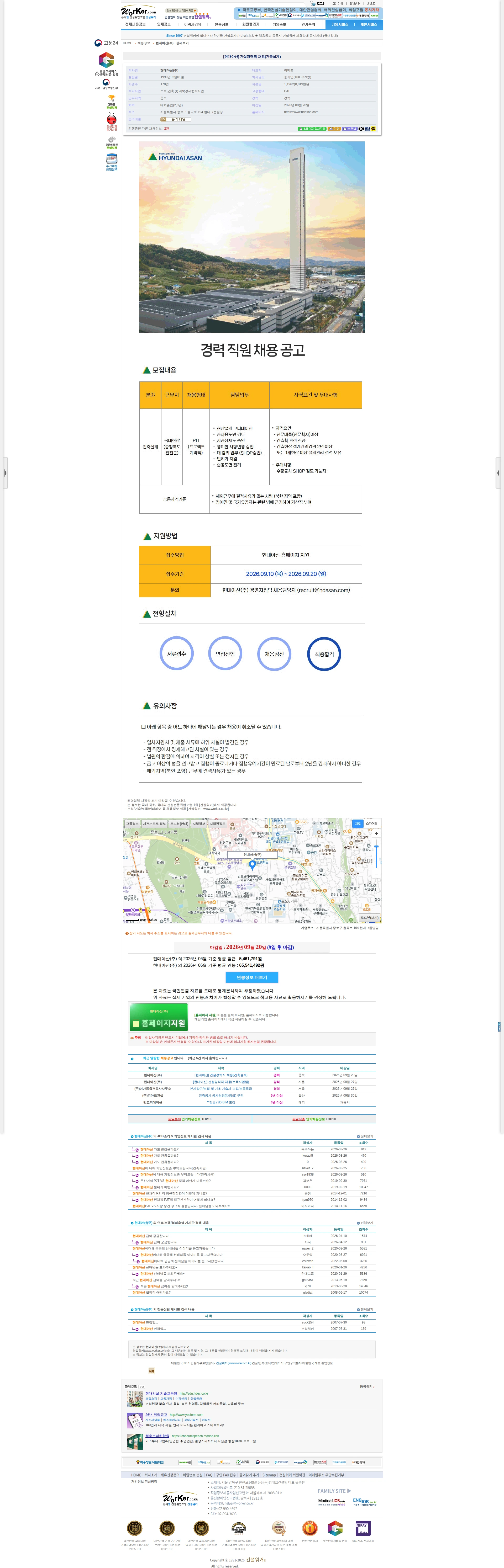
Task: Click the blue map location pin
Action: pos(252,865)
